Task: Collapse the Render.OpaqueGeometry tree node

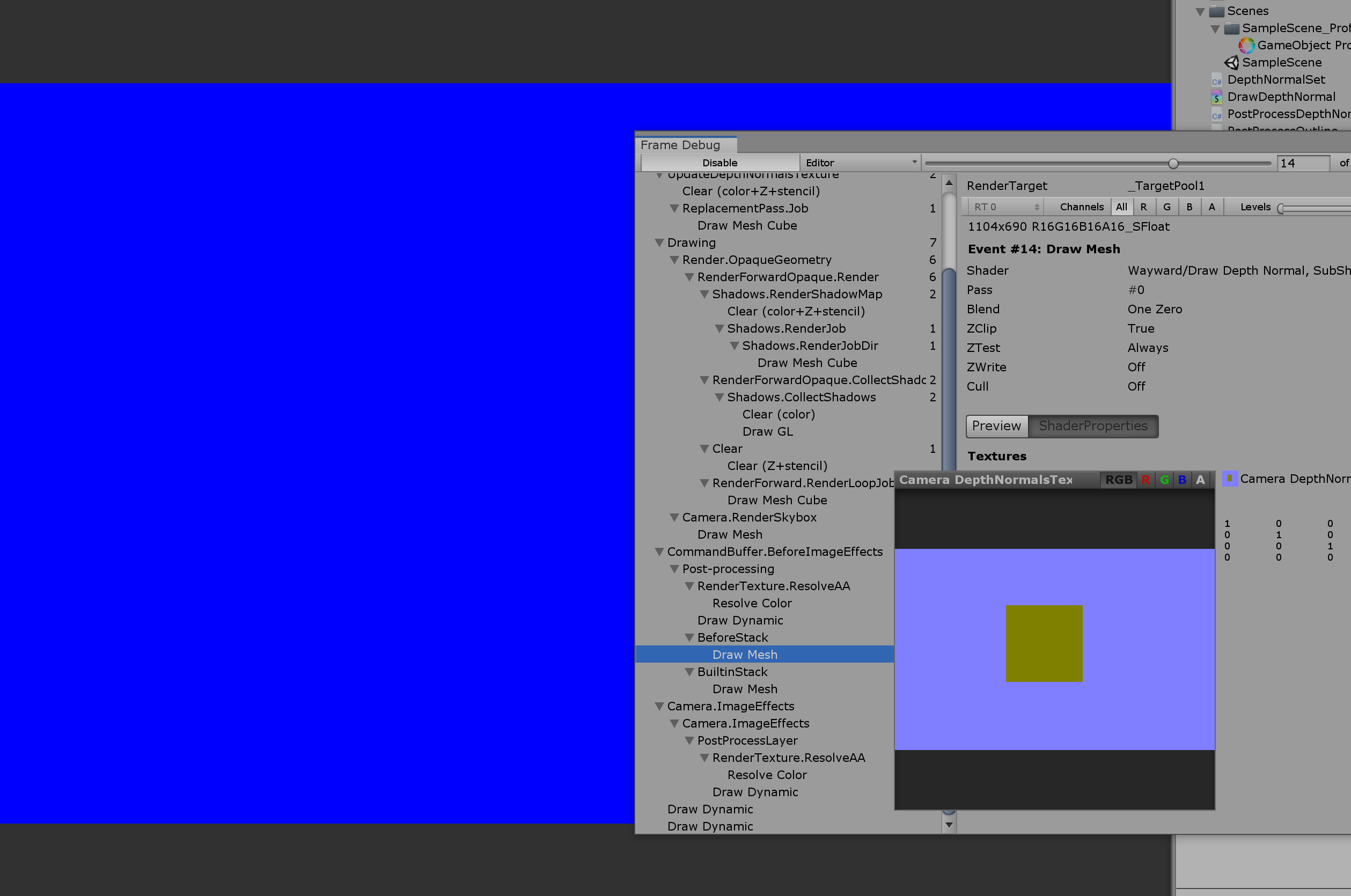Action: point(674,260)
